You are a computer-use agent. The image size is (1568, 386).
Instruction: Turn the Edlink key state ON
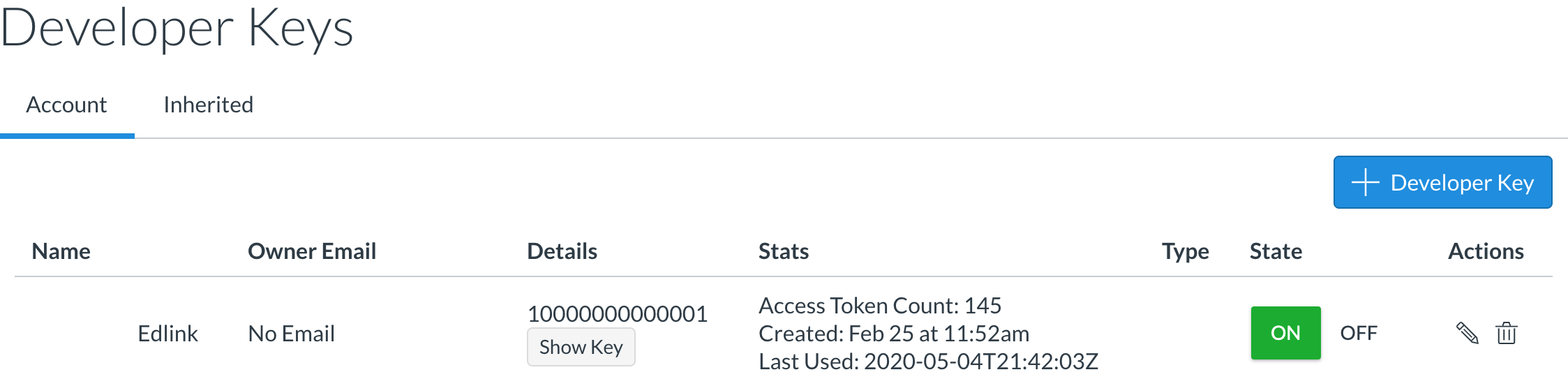tap(1285, 333)
